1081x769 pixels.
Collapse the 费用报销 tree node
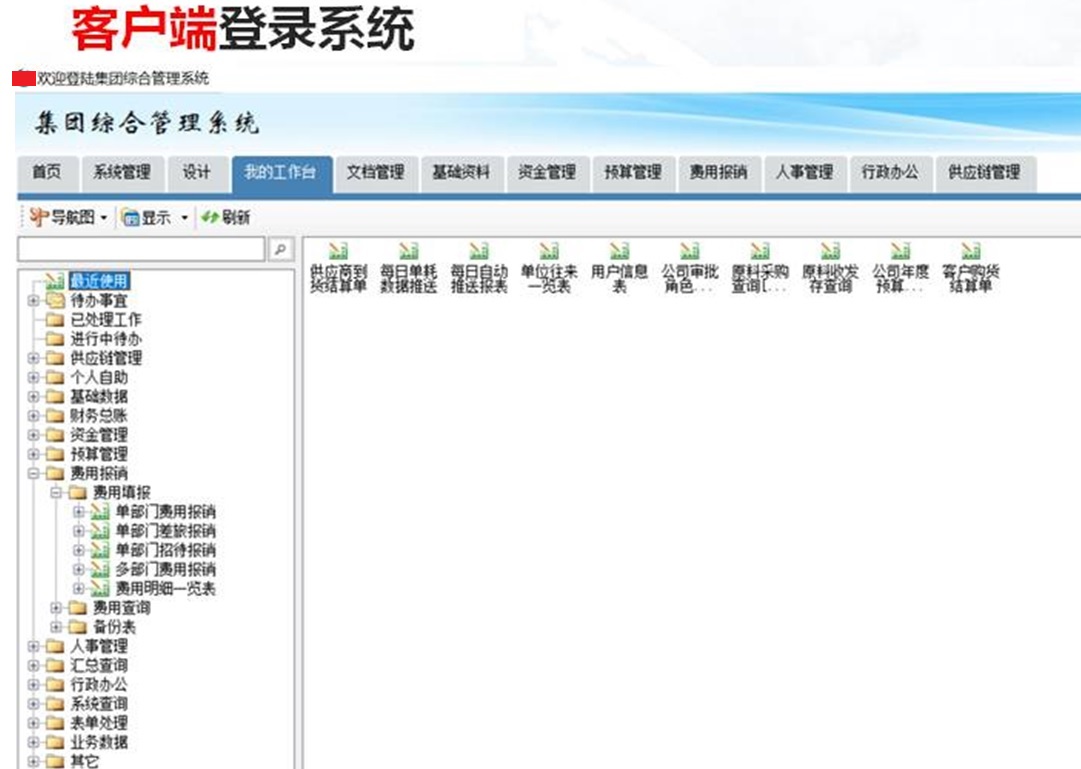coord(33,474)
